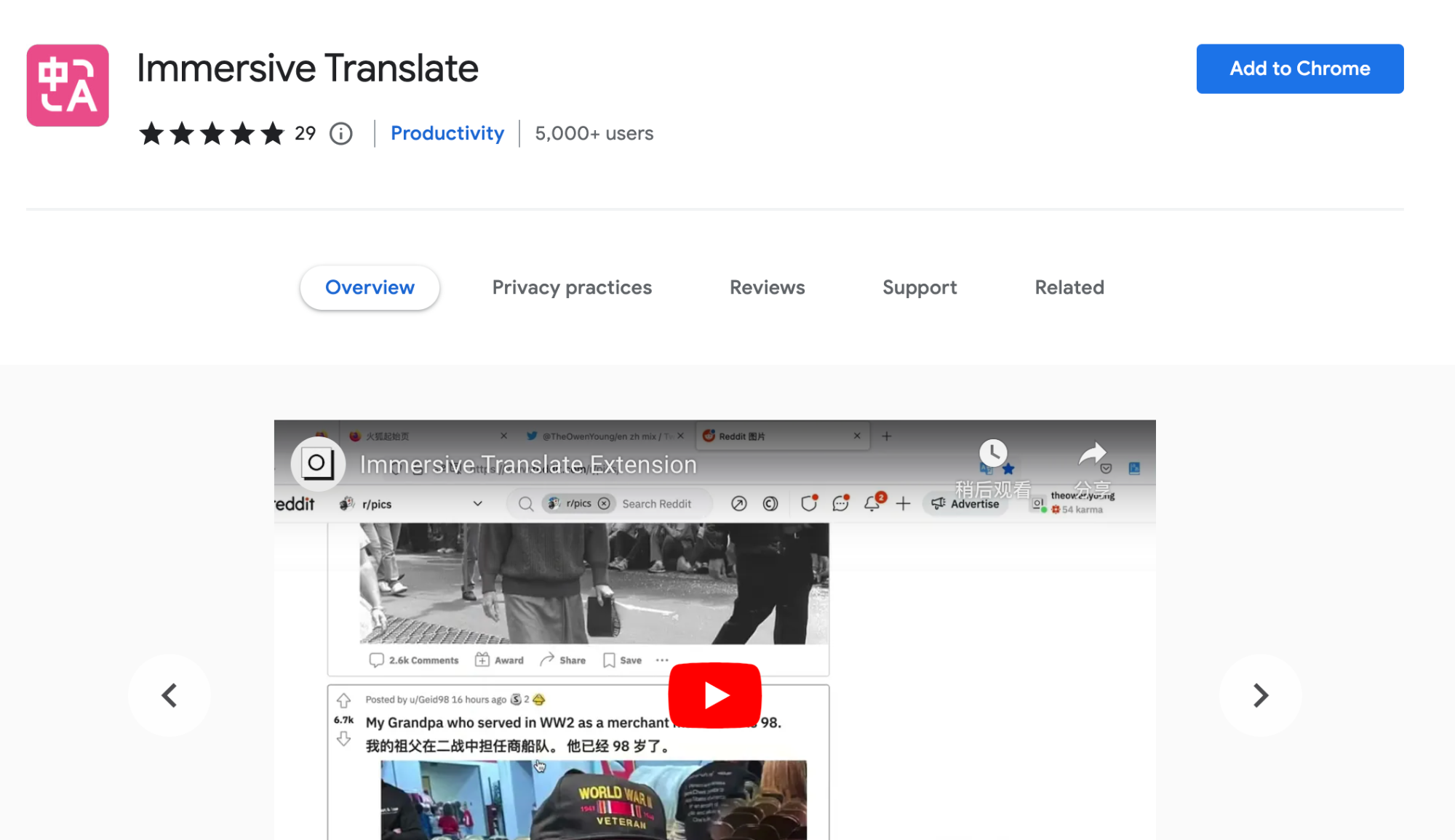Open the post's more options ellipsis

[x=661, y=660]
